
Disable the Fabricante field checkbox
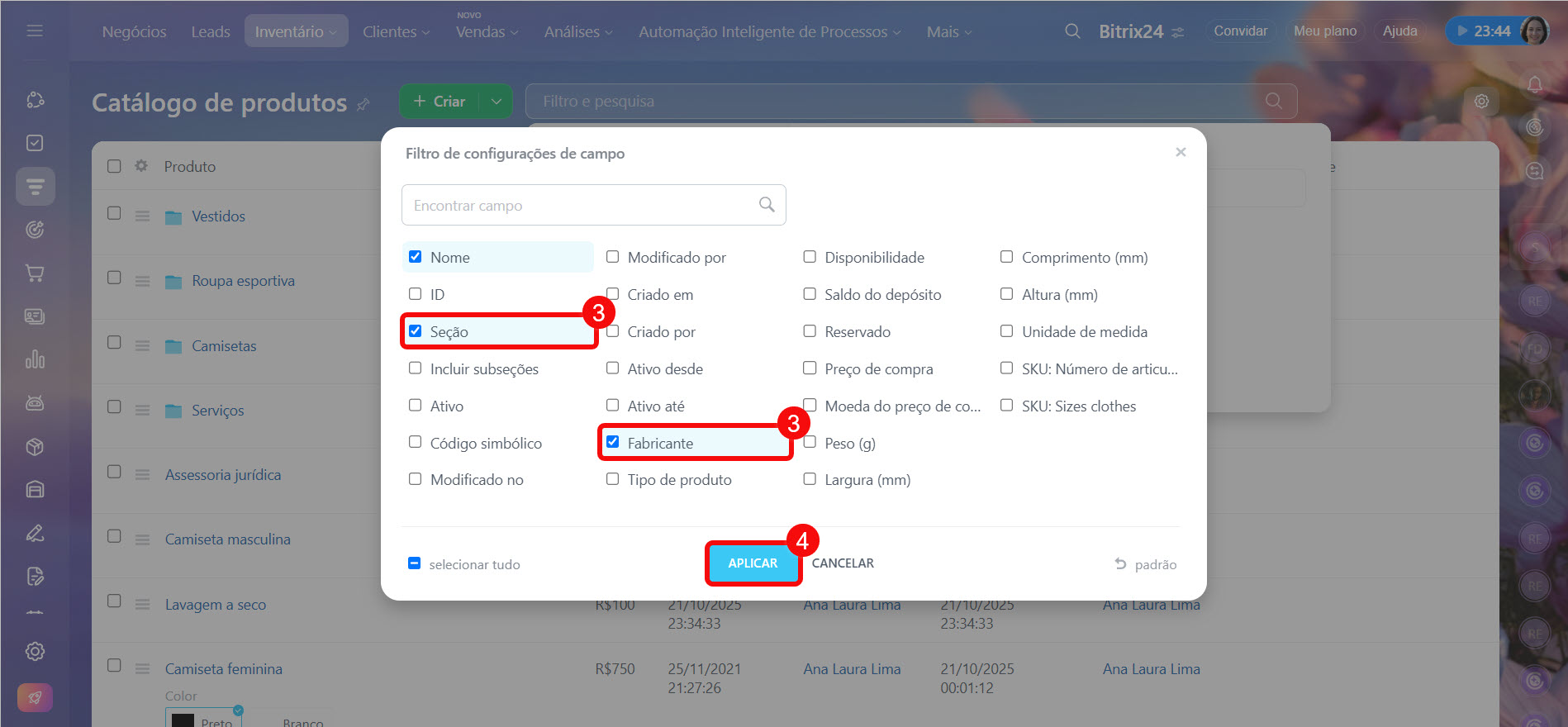[x=613, y=442]
